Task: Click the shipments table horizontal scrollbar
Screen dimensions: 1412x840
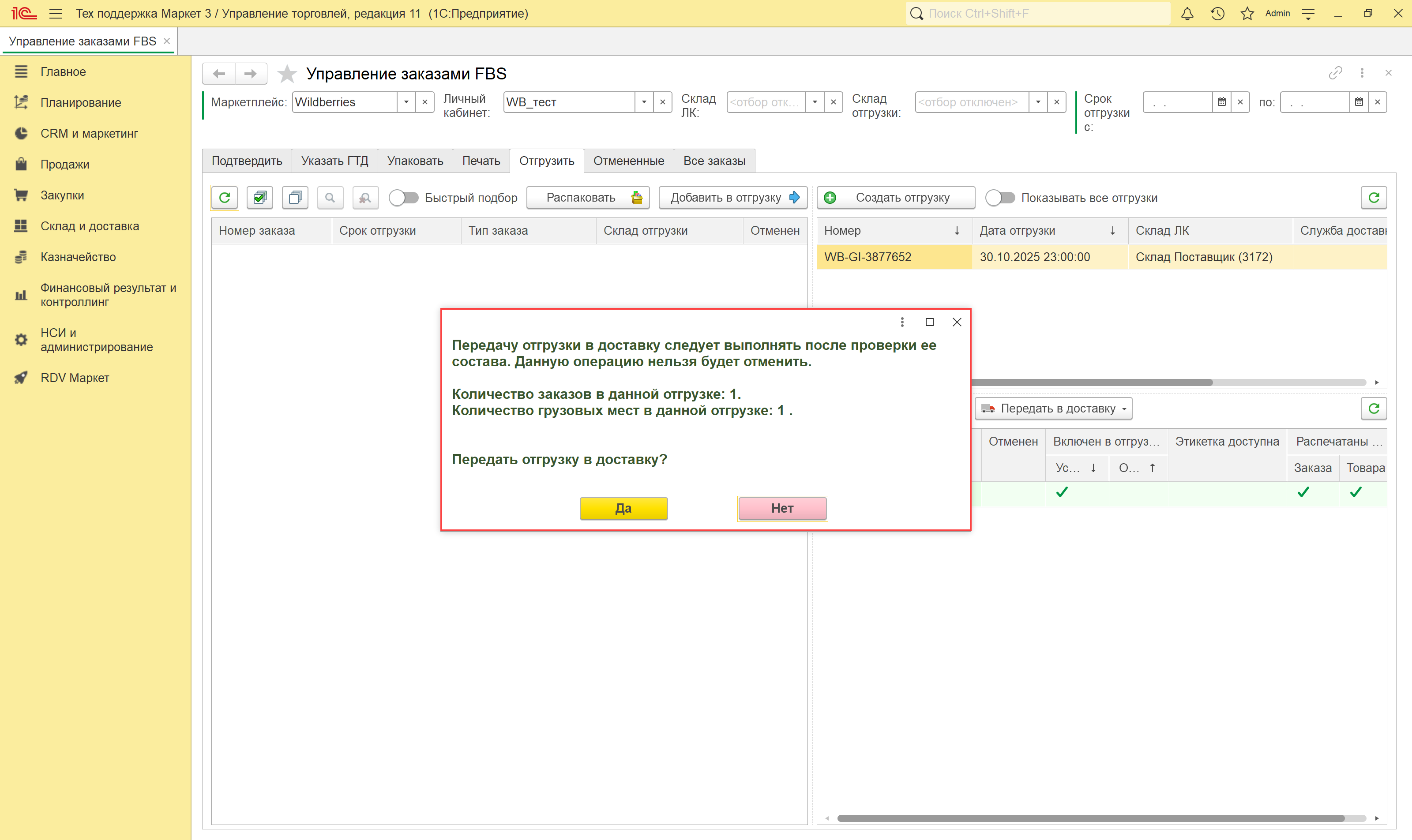Action: [x=1093, y=382]
